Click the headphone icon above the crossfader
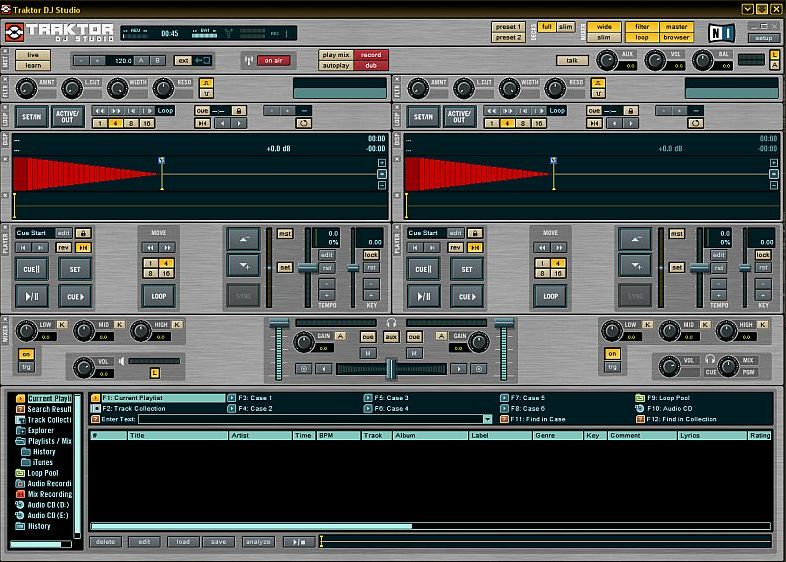 pos(391,323)
